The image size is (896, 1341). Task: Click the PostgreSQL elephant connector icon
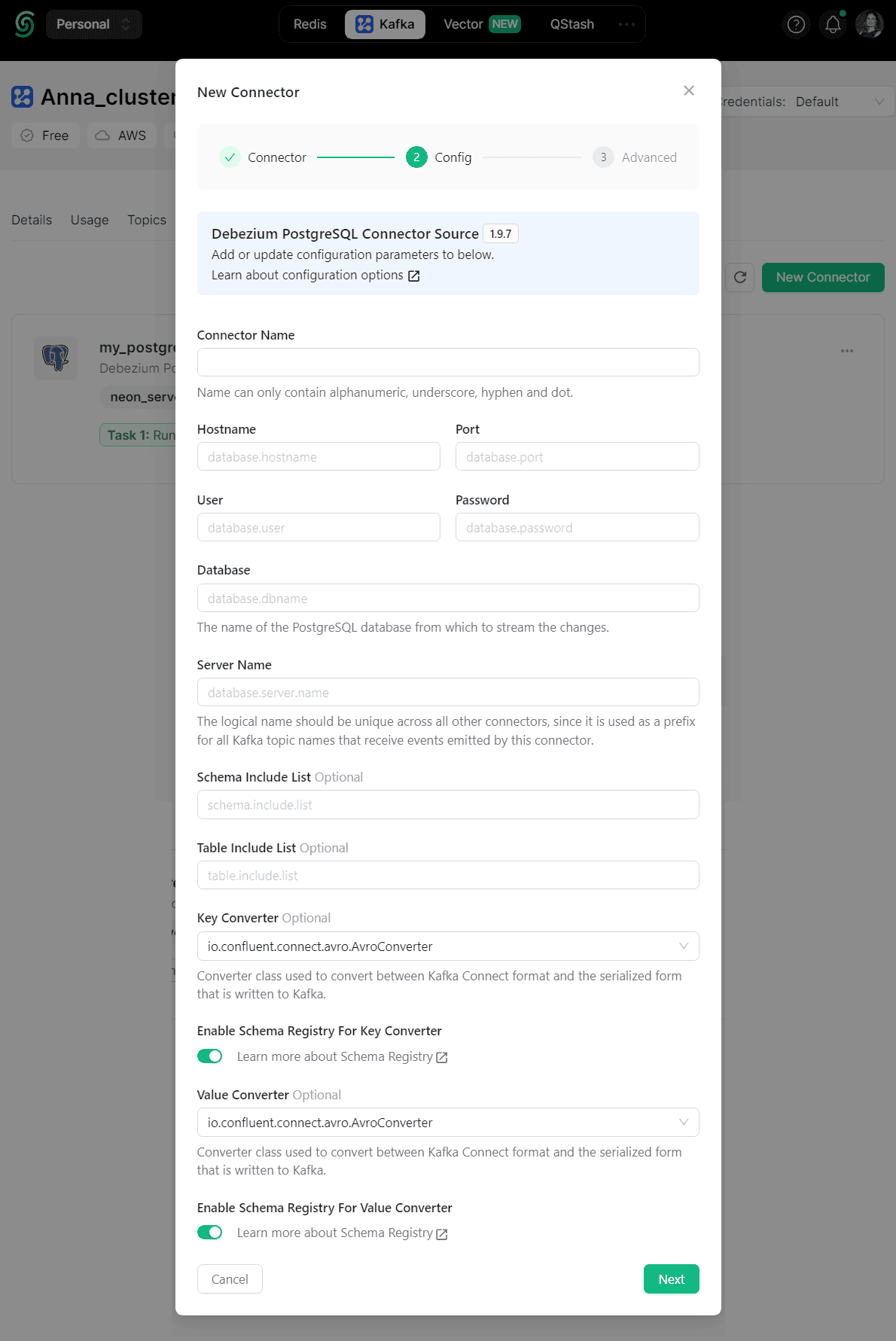pyautogui.click(x=56, y=358)
